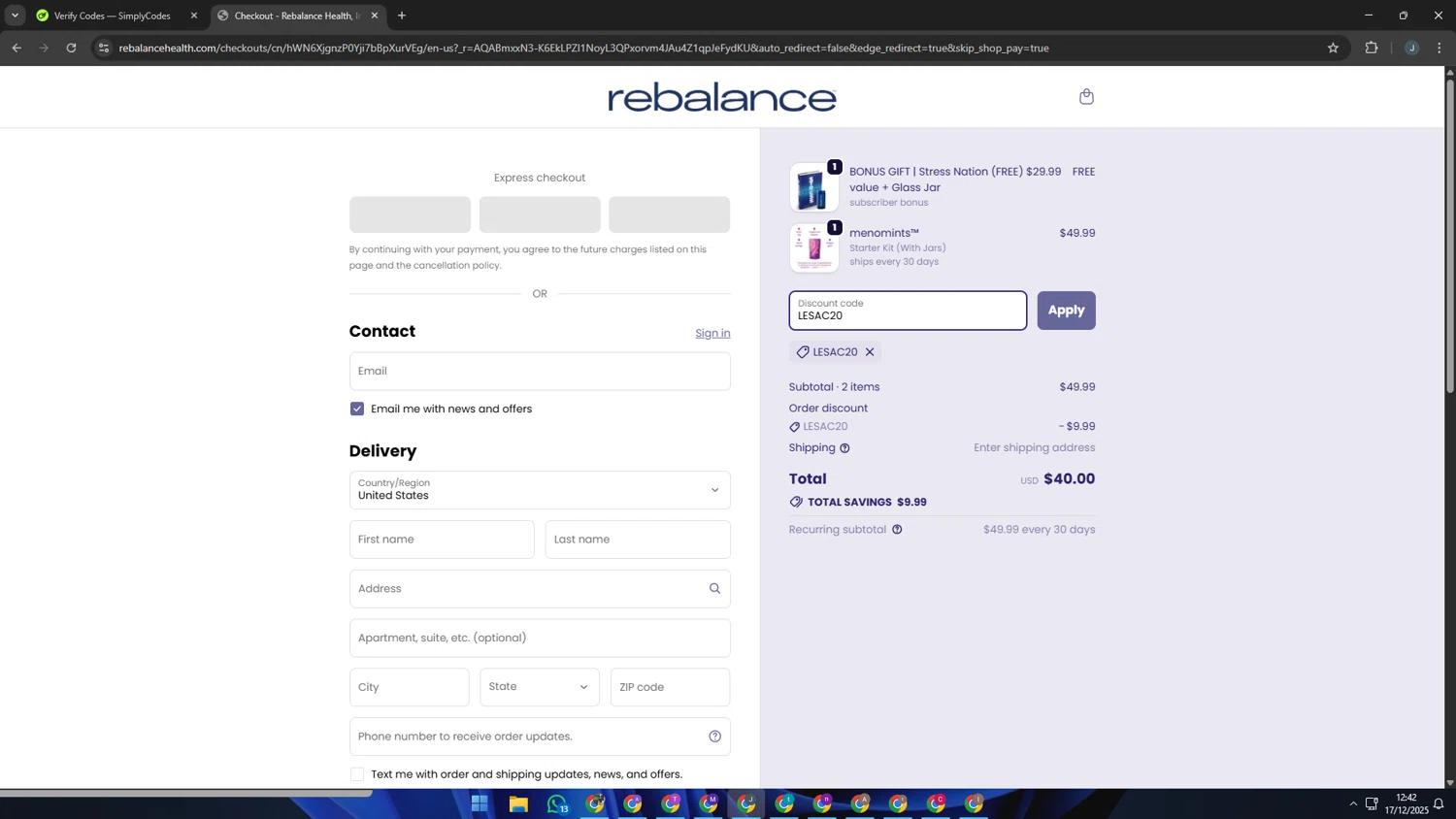The height and width of the screenshot is (819, 1456).
Task: Click the Discount code input field
Action: [x=908, y=311]
